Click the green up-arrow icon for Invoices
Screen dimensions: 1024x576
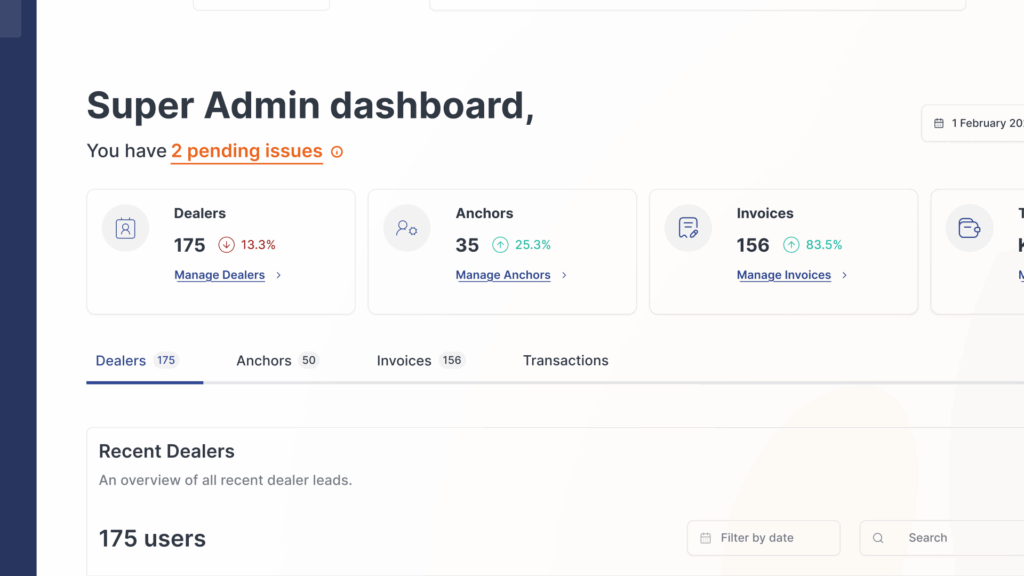coord(791,245)
